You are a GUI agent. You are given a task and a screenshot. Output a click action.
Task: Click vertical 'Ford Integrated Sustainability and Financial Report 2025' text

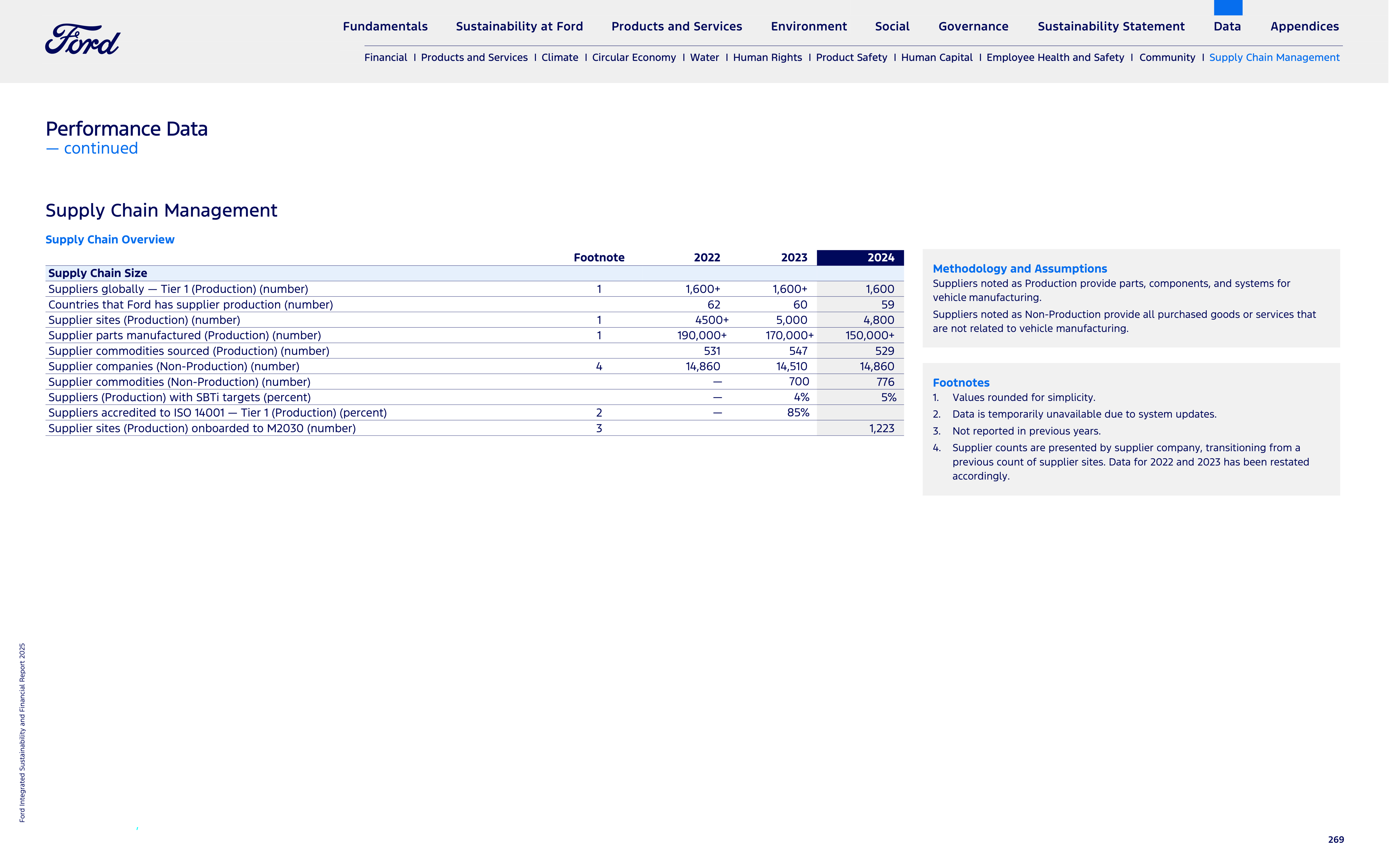click(x=22, y=733)
